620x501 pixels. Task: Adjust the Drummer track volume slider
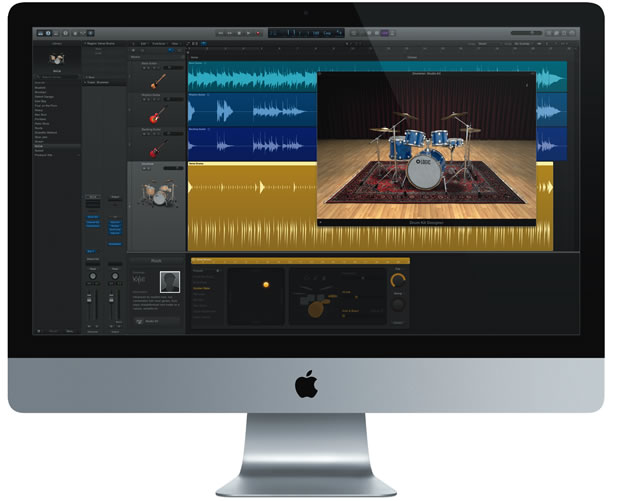173,168
